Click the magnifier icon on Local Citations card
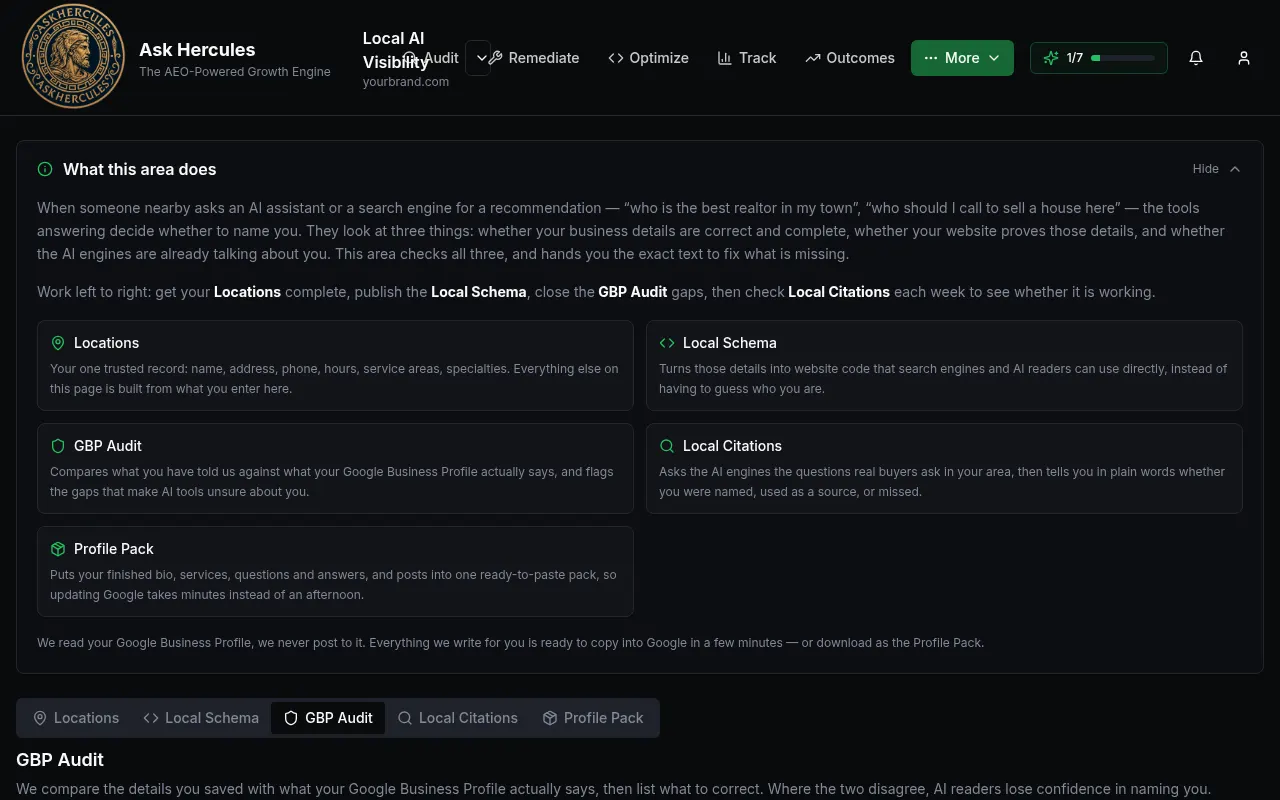1280x800 pixels. click(667, 446)
